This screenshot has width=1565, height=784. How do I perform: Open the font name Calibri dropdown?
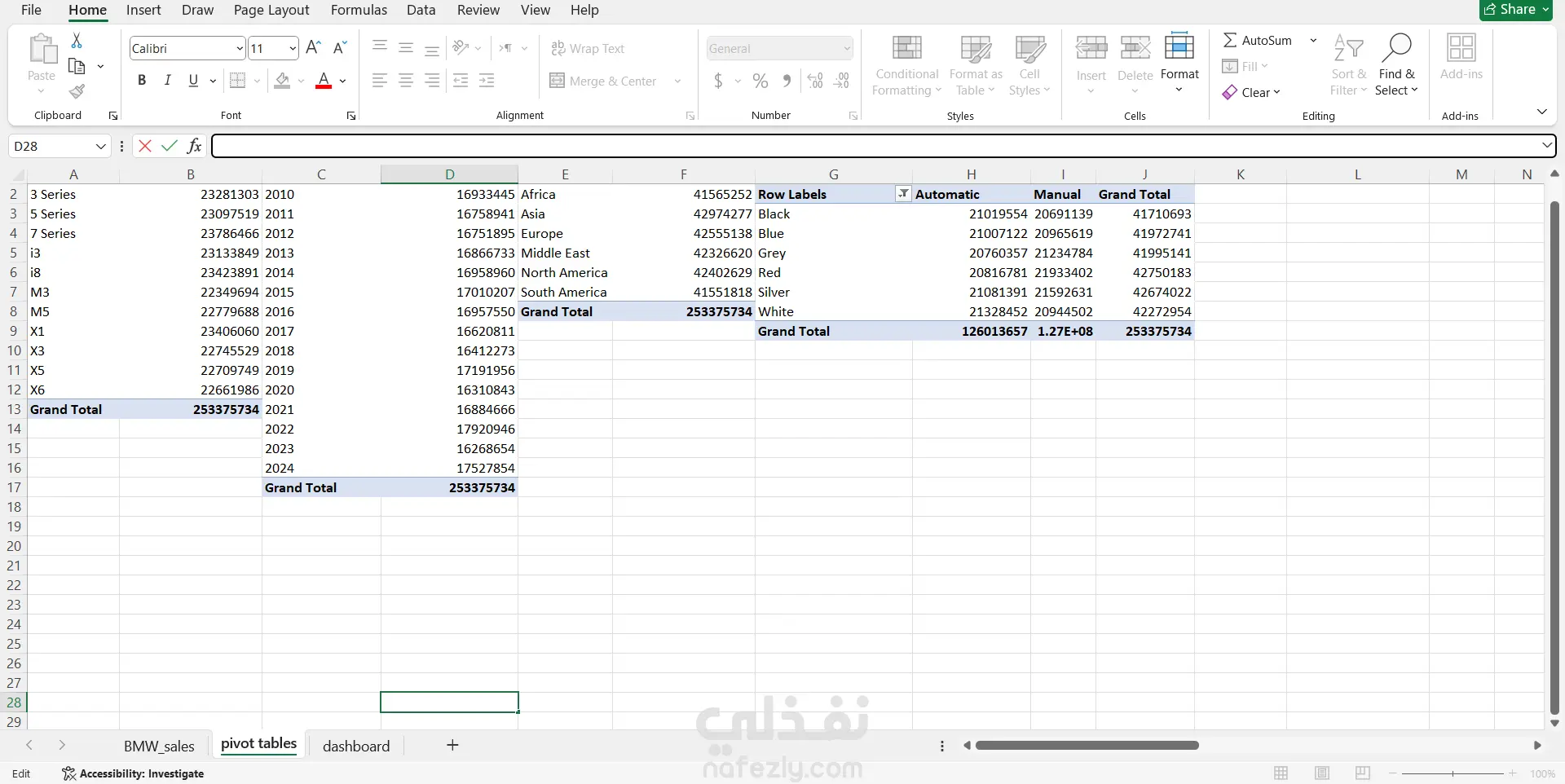[240, 49]
